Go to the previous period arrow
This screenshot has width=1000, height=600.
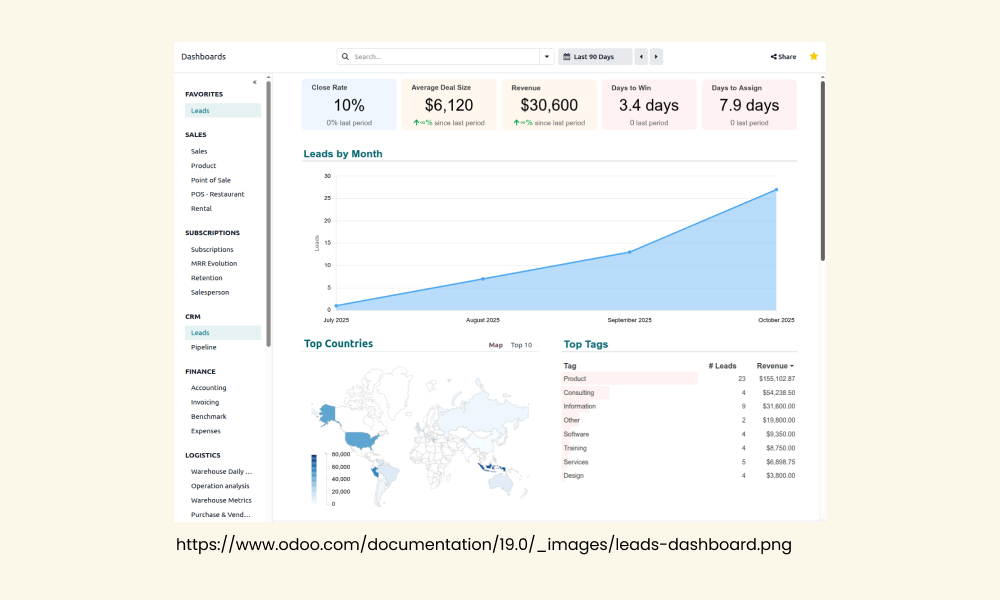(x=642, y=57)
